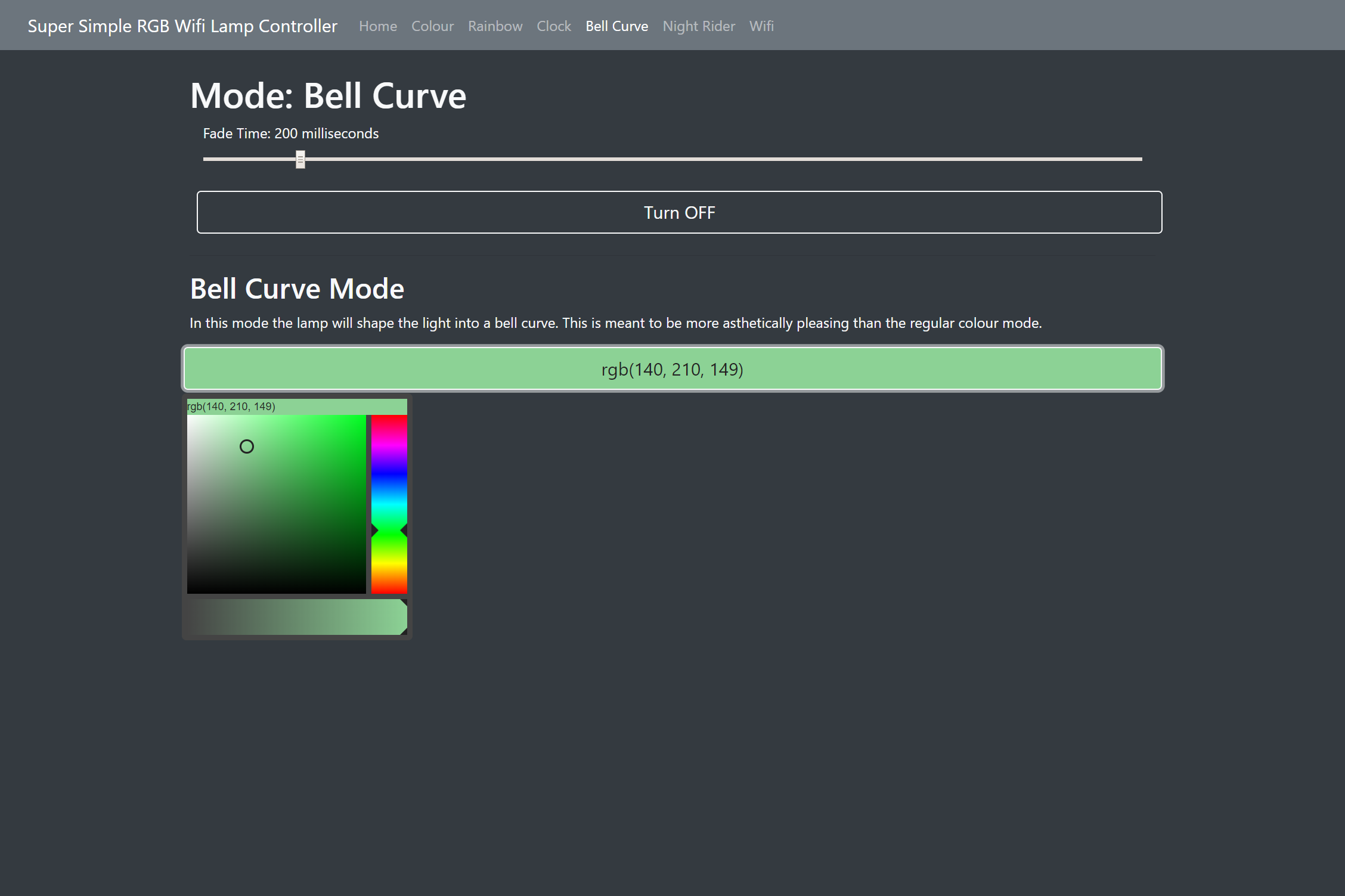The width and height of the screenshot is (1345, 896).
Task: Click the site title Super Simple RGB Wifi Lamp Controller
Action: (x=182, y=26)
